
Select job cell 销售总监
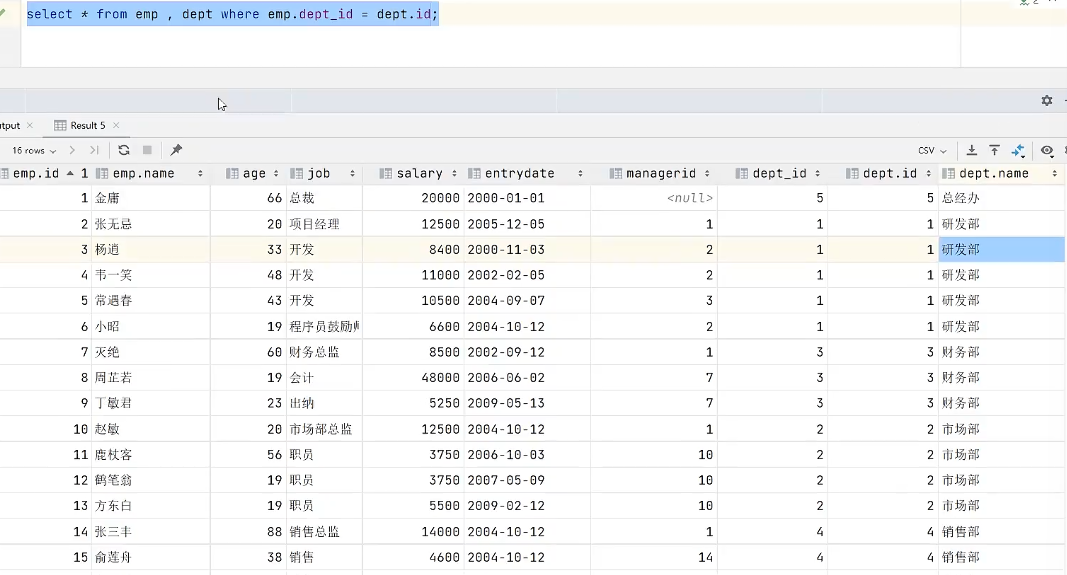(324, 532)
